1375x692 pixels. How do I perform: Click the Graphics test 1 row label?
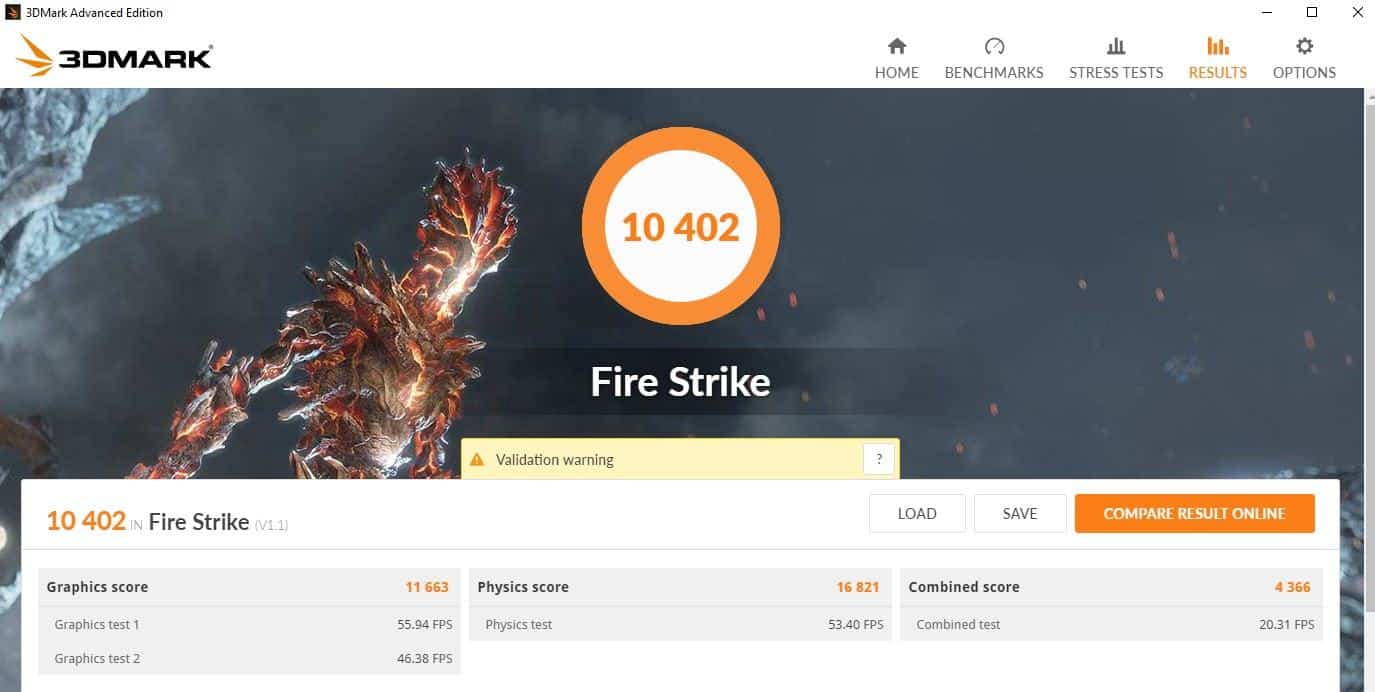point(97,624)
